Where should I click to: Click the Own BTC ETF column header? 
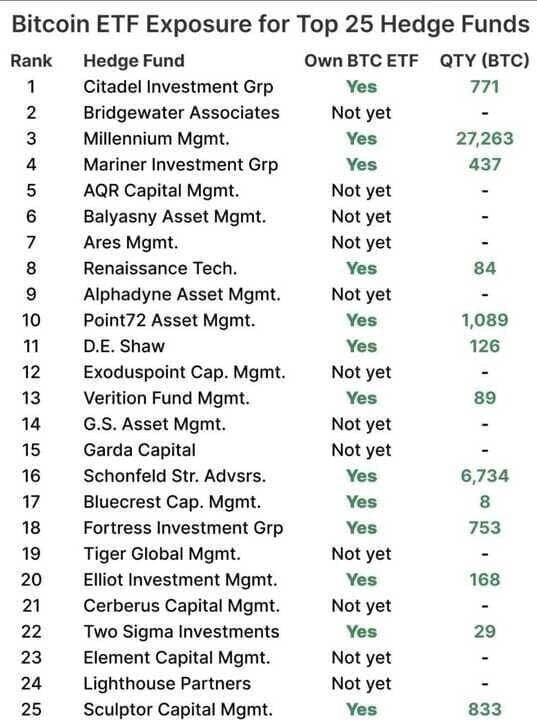click(362, 61)
